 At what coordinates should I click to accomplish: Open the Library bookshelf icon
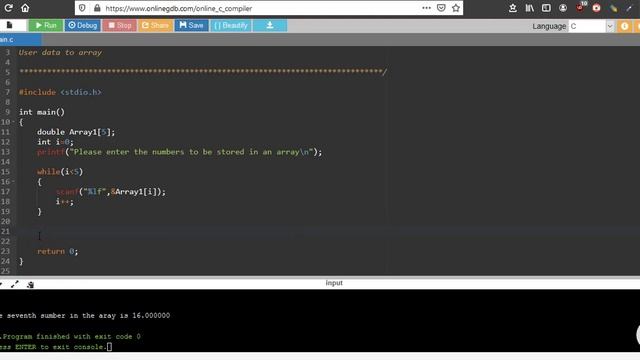[530, 8]
